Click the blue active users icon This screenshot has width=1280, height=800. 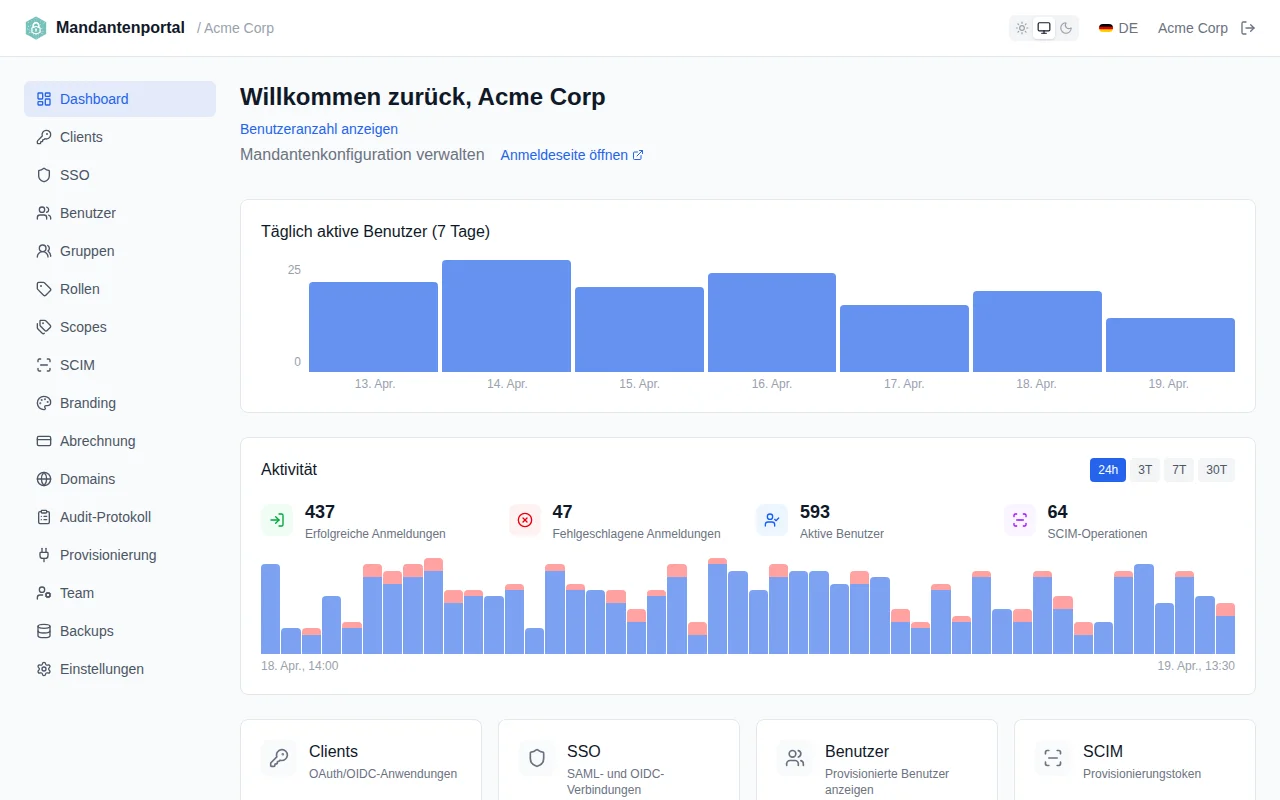pyautogui.click(x=772, y=520)
